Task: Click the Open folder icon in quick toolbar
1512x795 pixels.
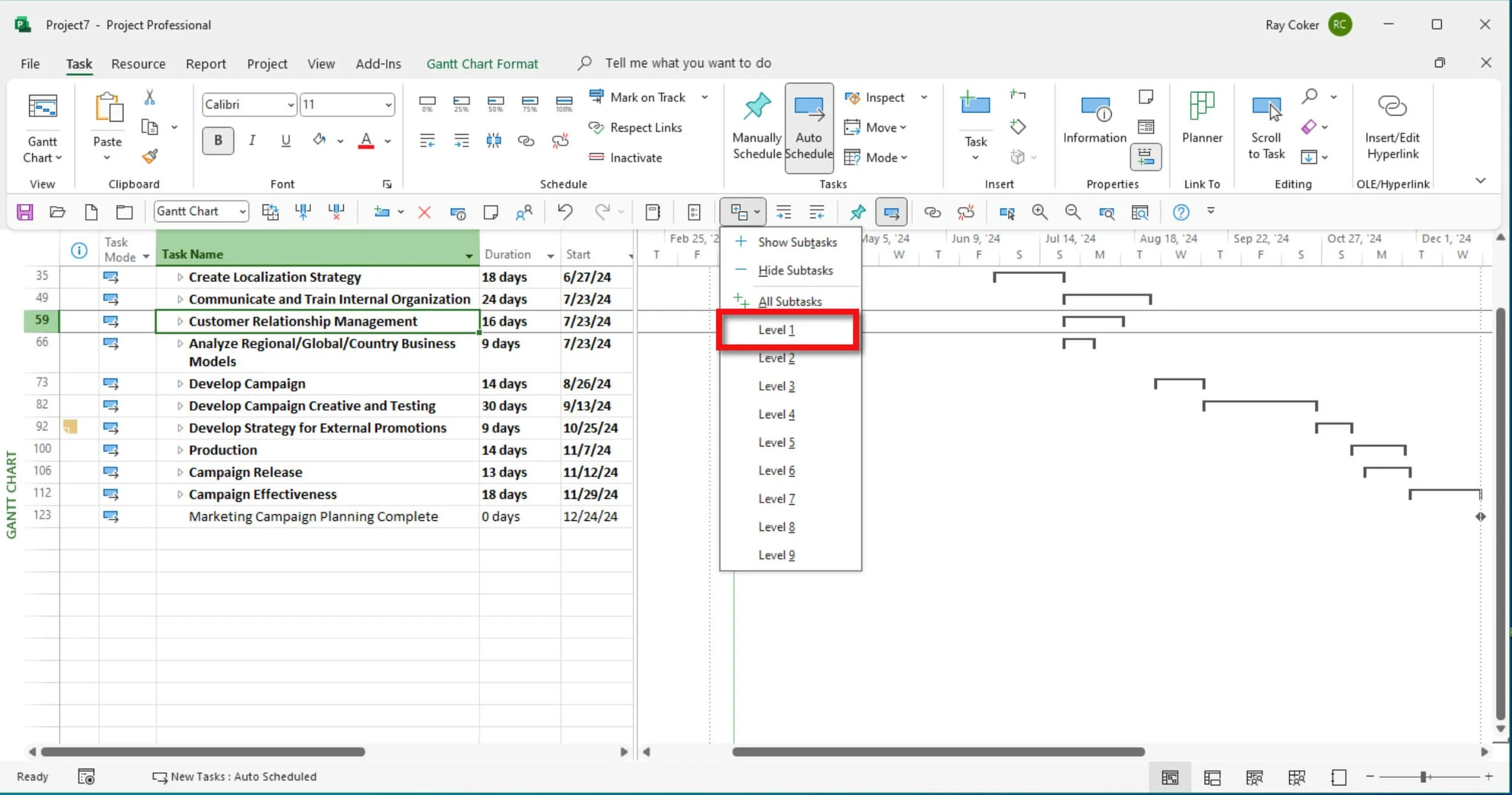Action: [57, 212]
